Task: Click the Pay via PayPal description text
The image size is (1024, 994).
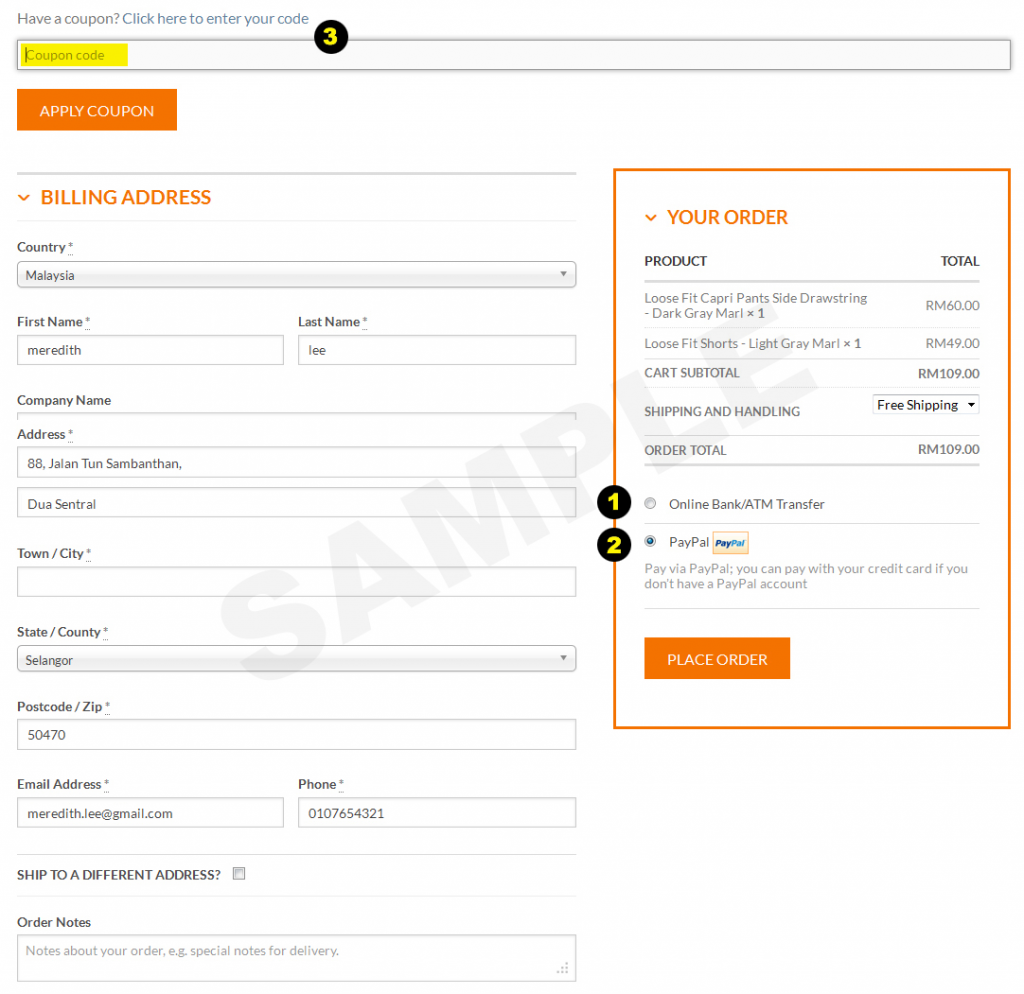Action: tap(806, 576)
